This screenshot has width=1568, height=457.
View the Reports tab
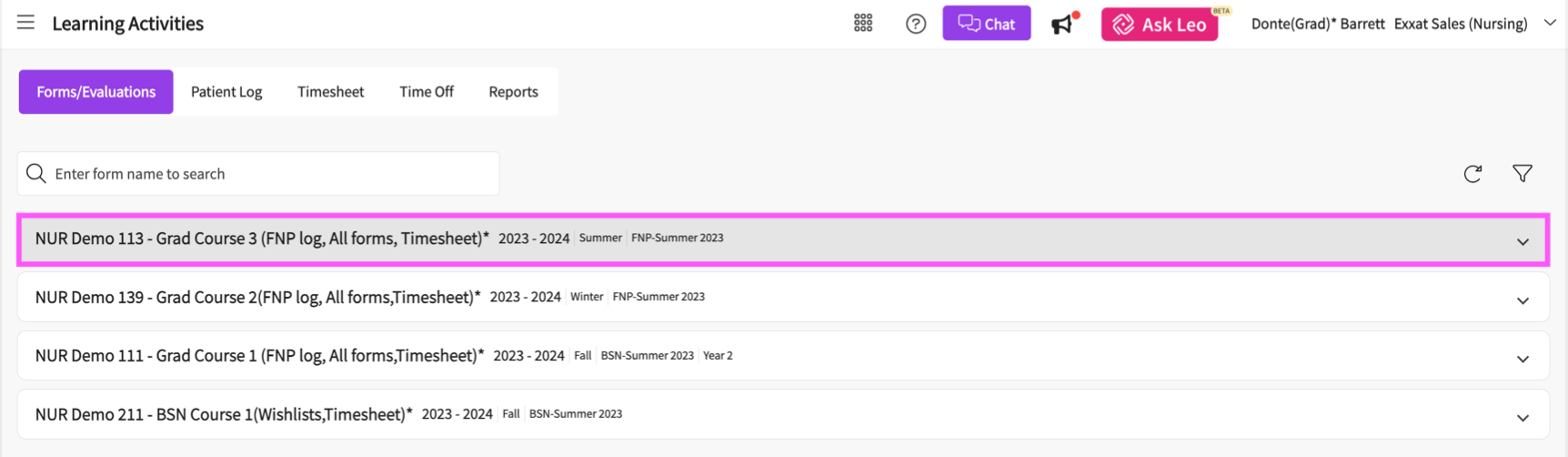coord(513,92)
